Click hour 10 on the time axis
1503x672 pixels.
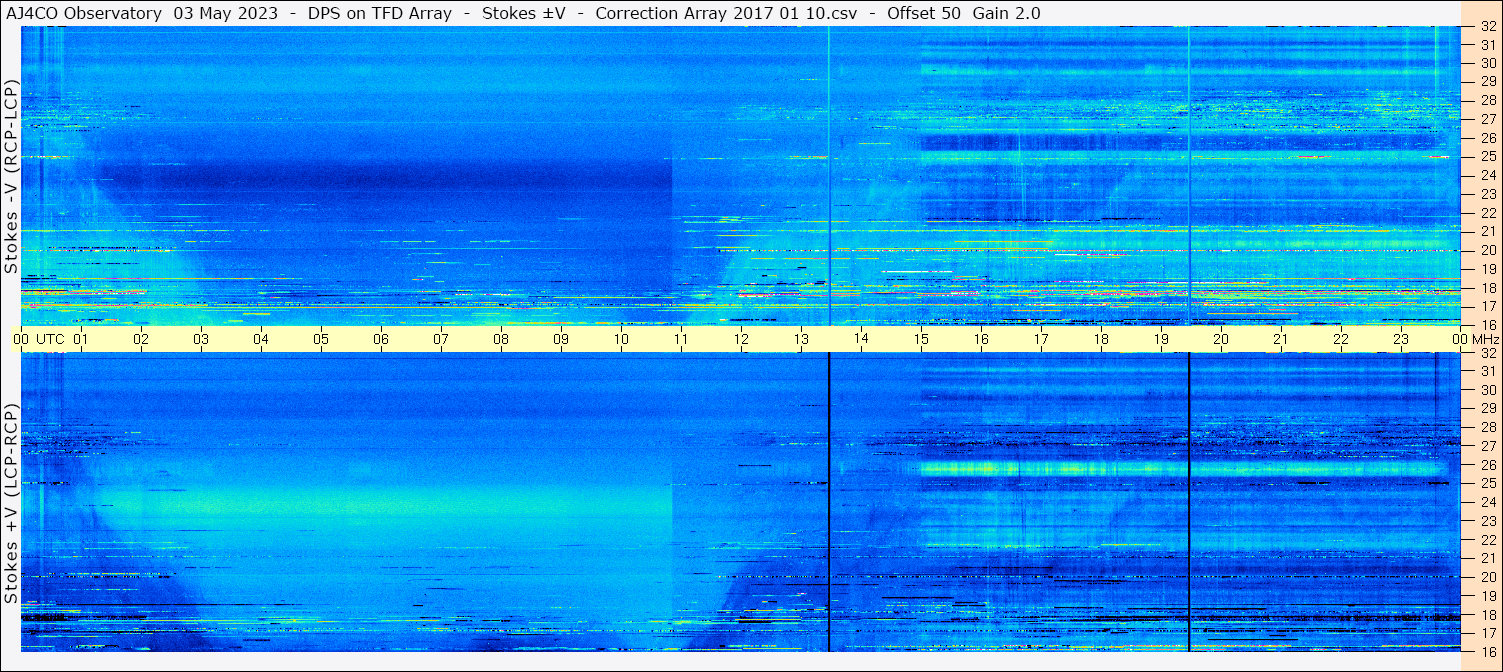click(621, 339)
